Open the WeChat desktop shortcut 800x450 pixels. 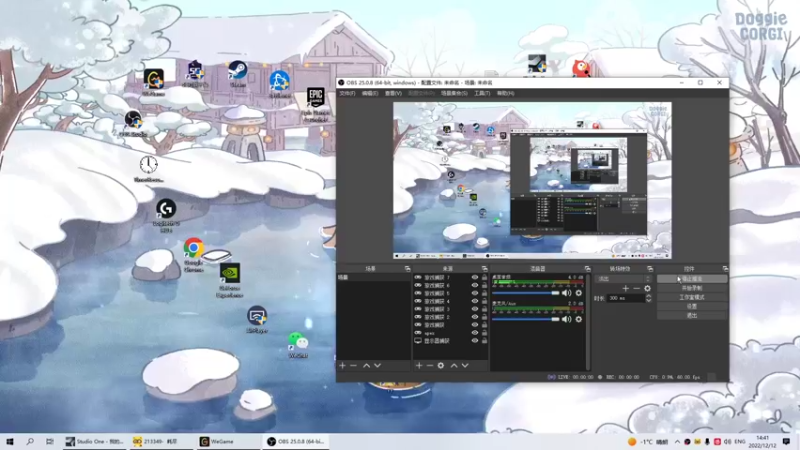(298, 344)
